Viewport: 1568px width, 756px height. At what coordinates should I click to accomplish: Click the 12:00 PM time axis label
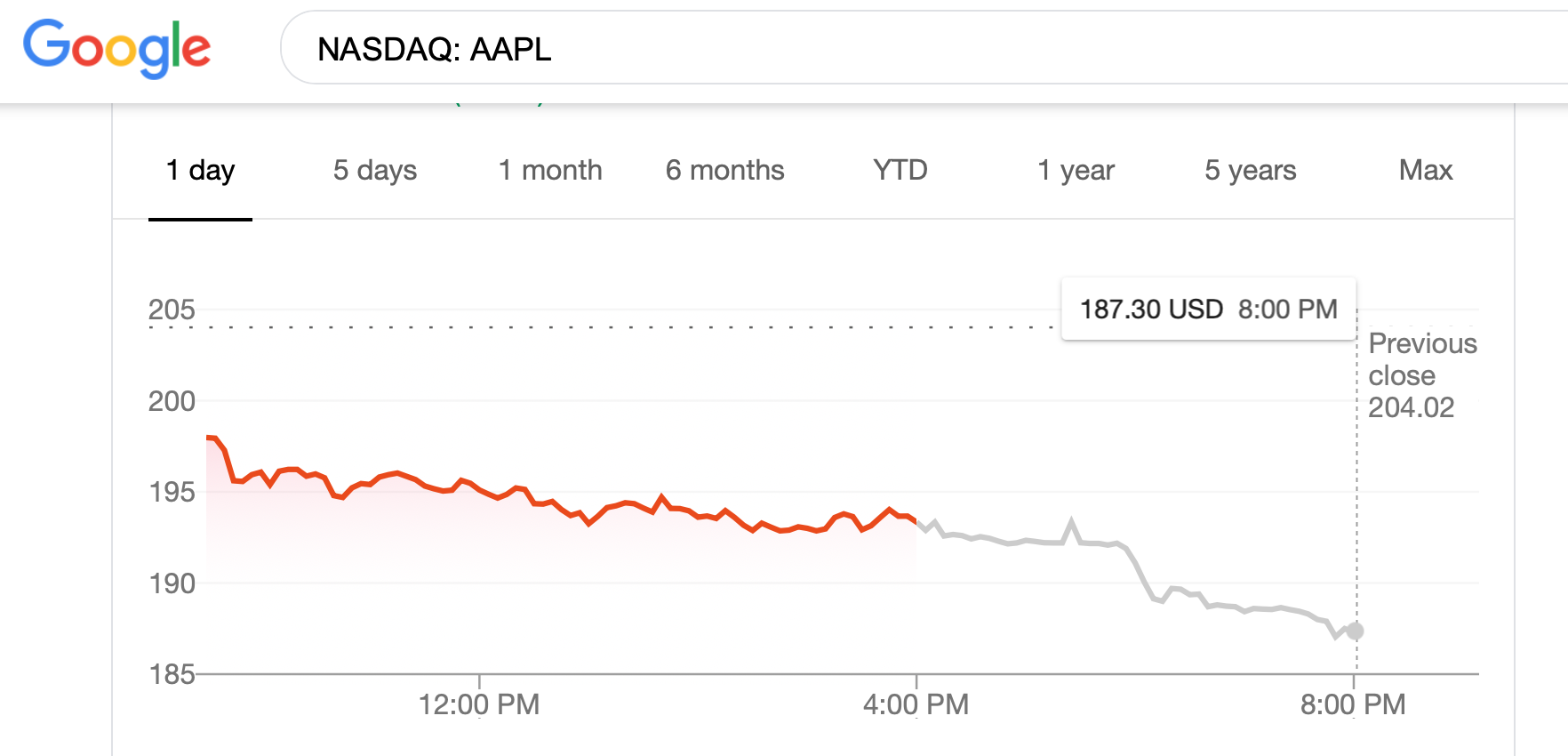[x=479, y=704]
